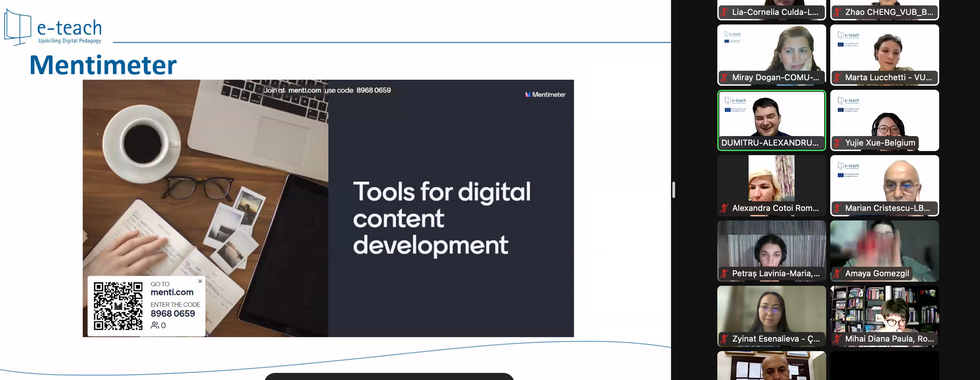The height and width of the screenshot is (380, 980).
Task: Click Miray Dogan's muted microphone icon
Action: click(x=725, y=78)
